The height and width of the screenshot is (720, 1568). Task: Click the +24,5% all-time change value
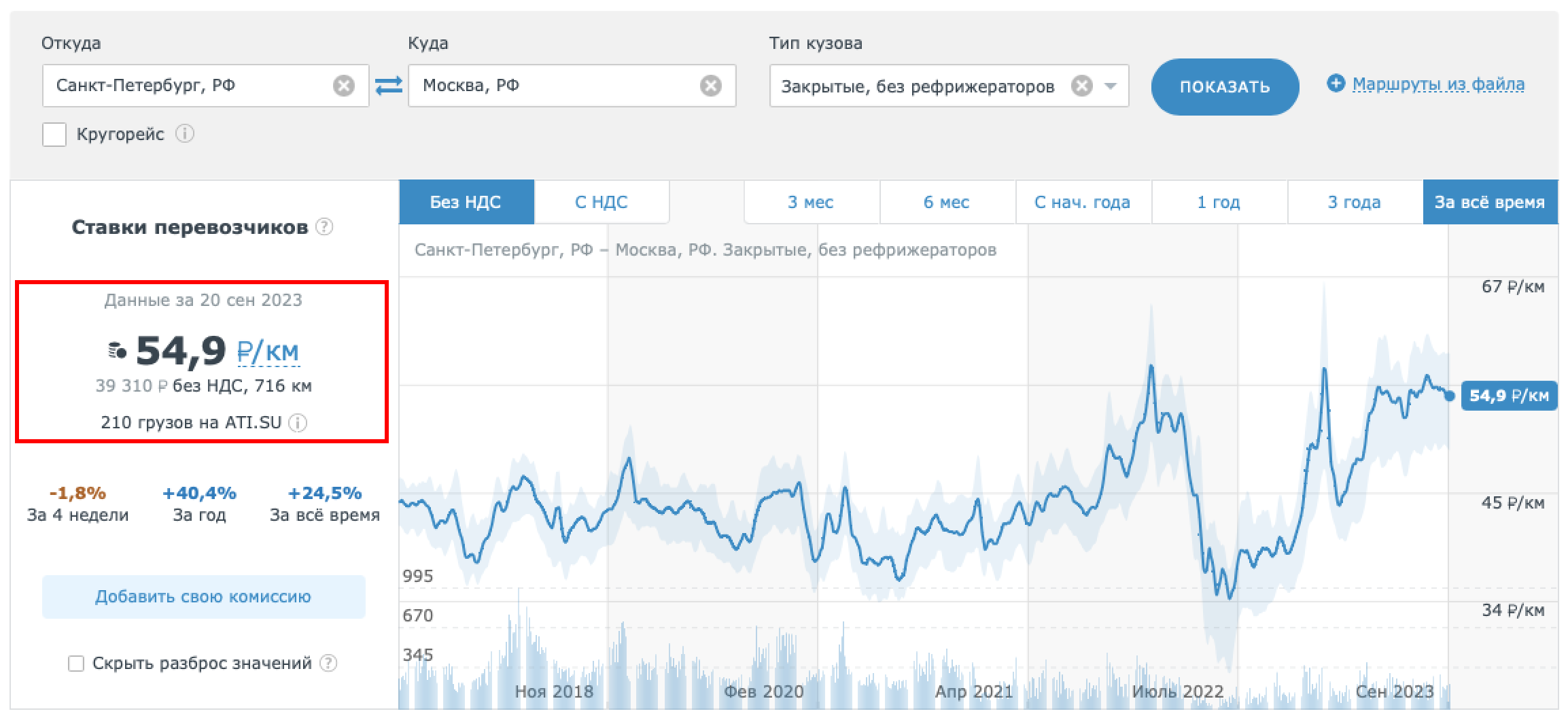(x=325, y=493)
